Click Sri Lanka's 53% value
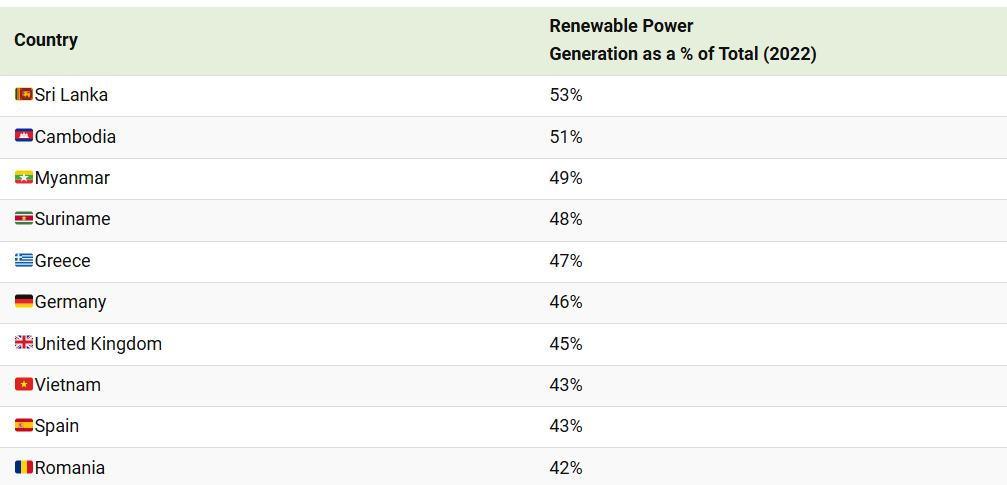The height and width of the screenshot is (485, 1007). coord(566,95)
